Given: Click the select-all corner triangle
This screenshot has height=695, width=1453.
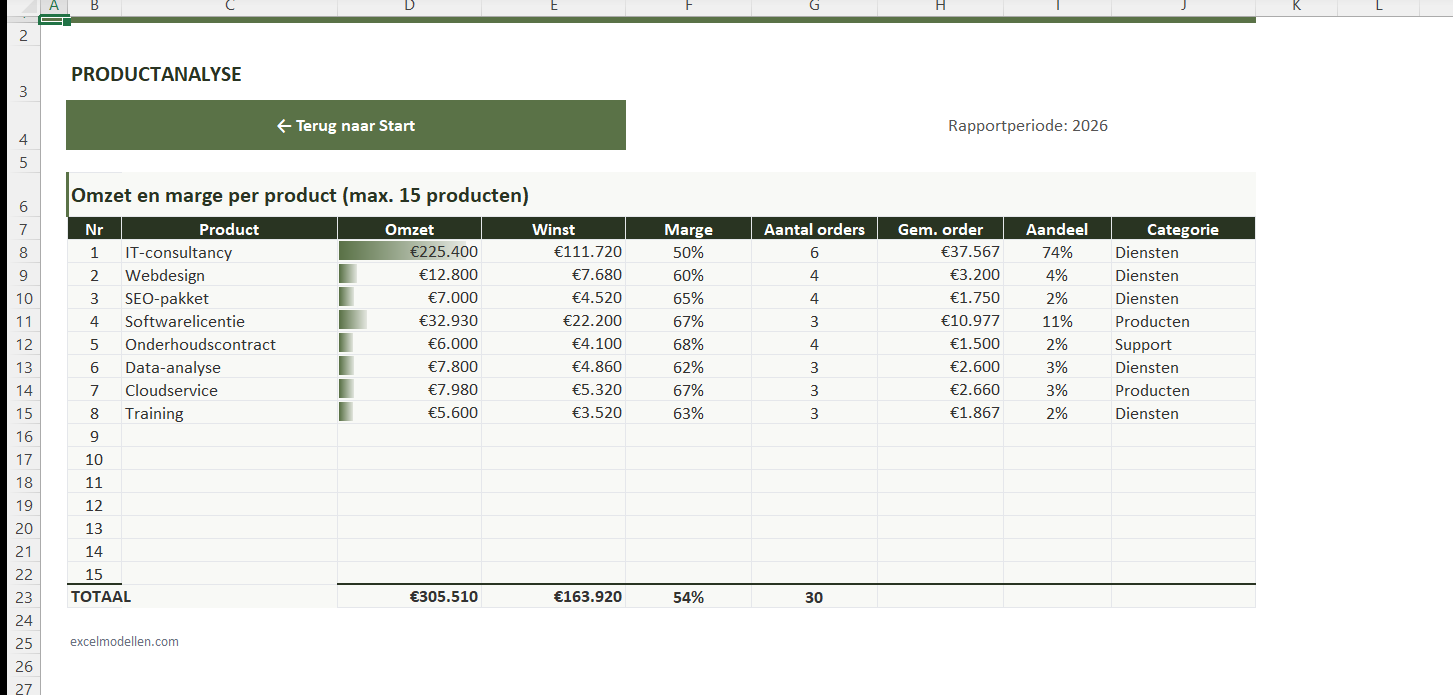Looking at the screenshot, I should pyautogui.click(x=20, y=7).
